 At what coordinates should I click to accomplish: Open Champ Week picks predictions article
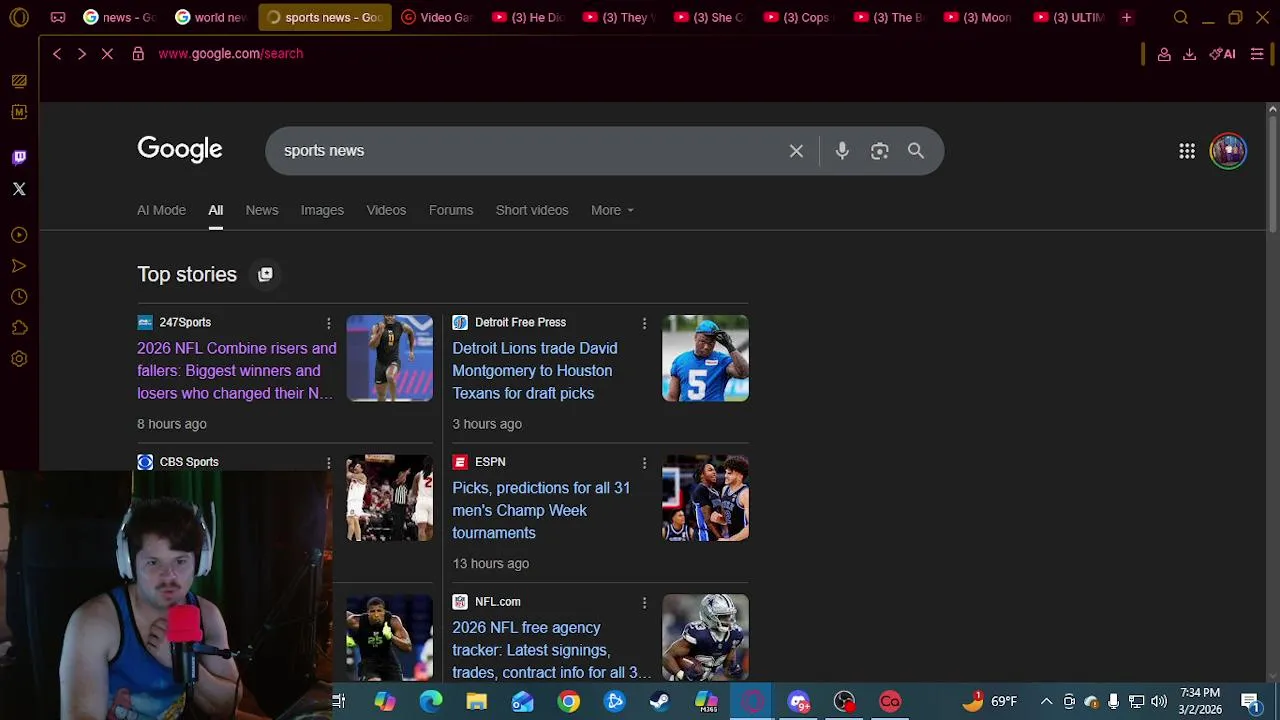[x=541, y=510]
